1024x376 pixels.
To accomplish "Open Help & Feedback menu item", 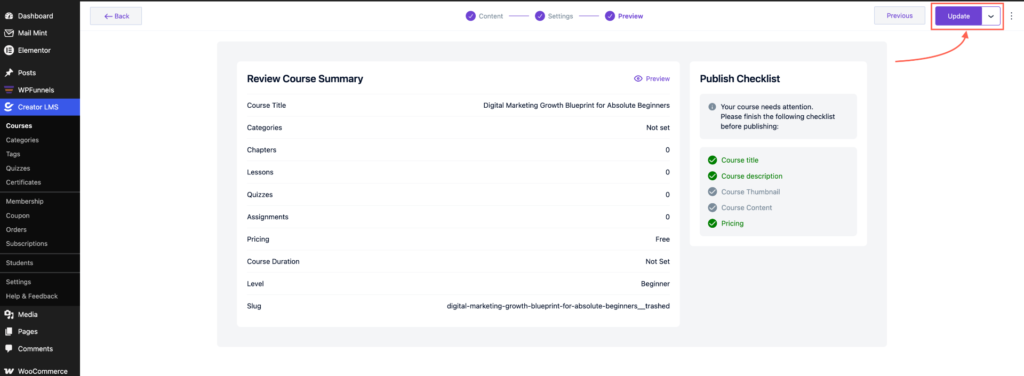I will click(x=32, y=296).
